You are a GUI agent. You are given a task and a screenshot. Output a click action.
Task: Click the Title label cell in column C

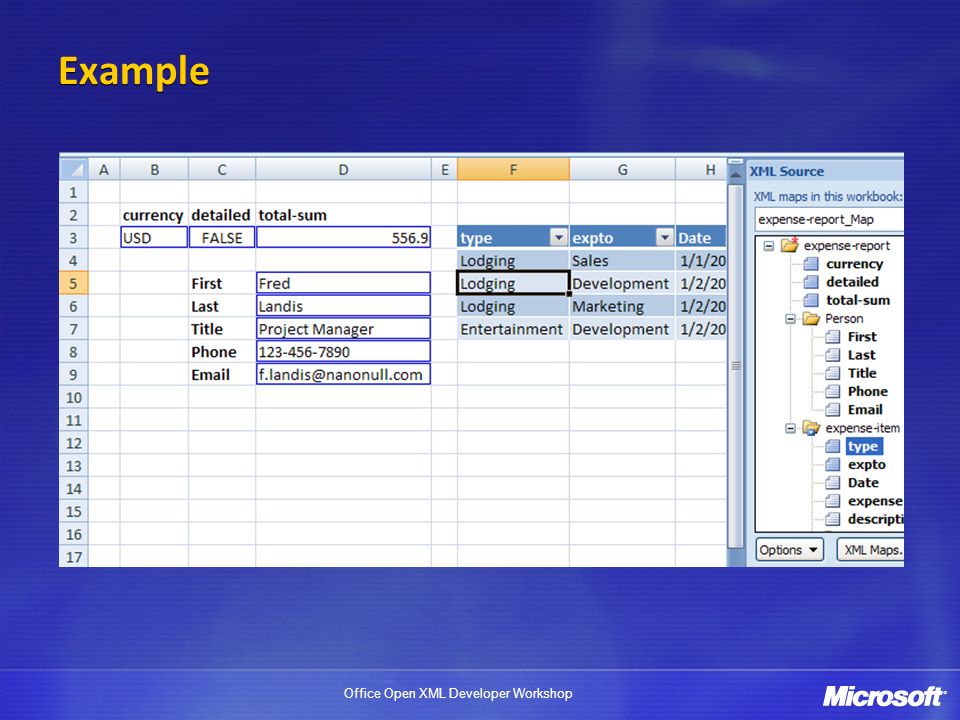click(x=222, y=329)
